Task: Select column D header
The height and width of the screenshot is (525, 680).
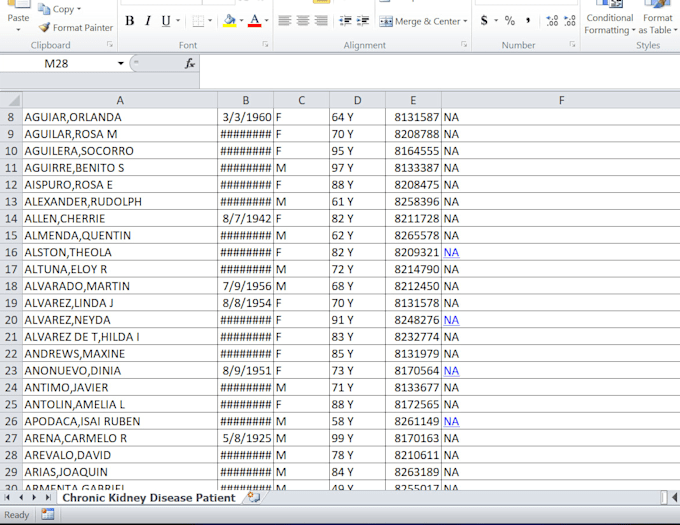Action: coord(357,100)
